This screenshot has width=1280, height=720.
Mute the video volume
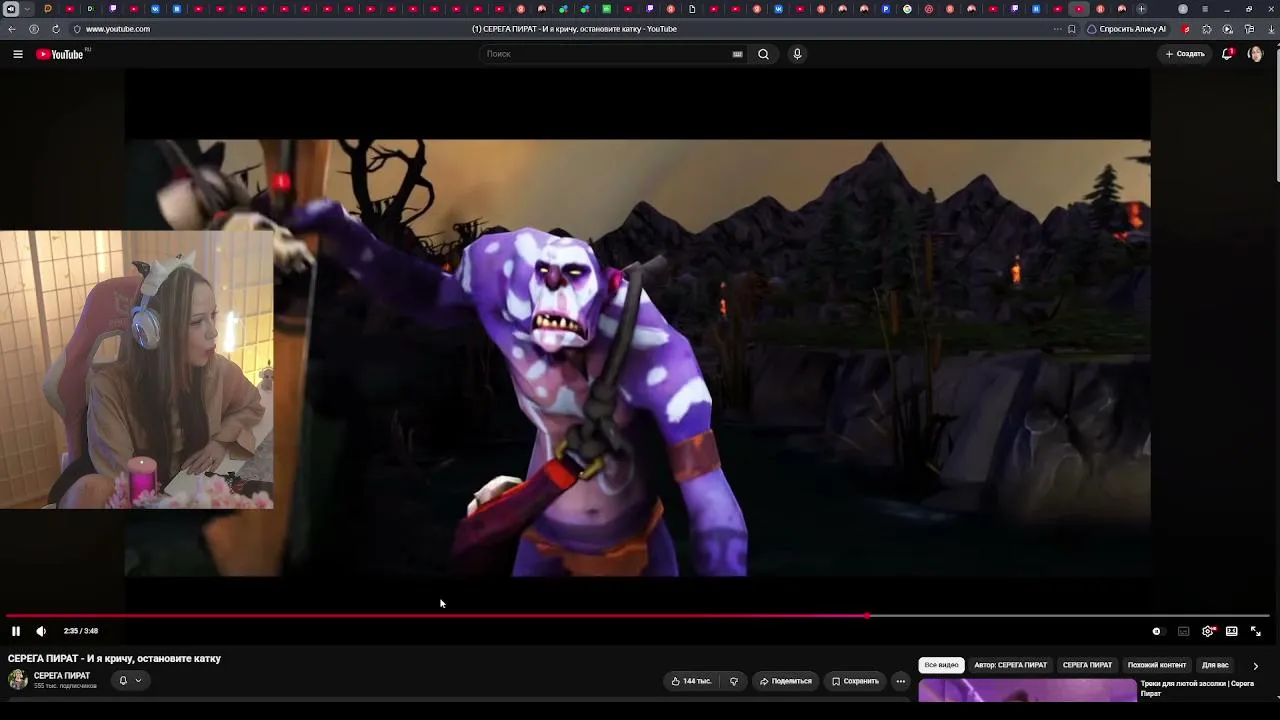coord(41,631)
